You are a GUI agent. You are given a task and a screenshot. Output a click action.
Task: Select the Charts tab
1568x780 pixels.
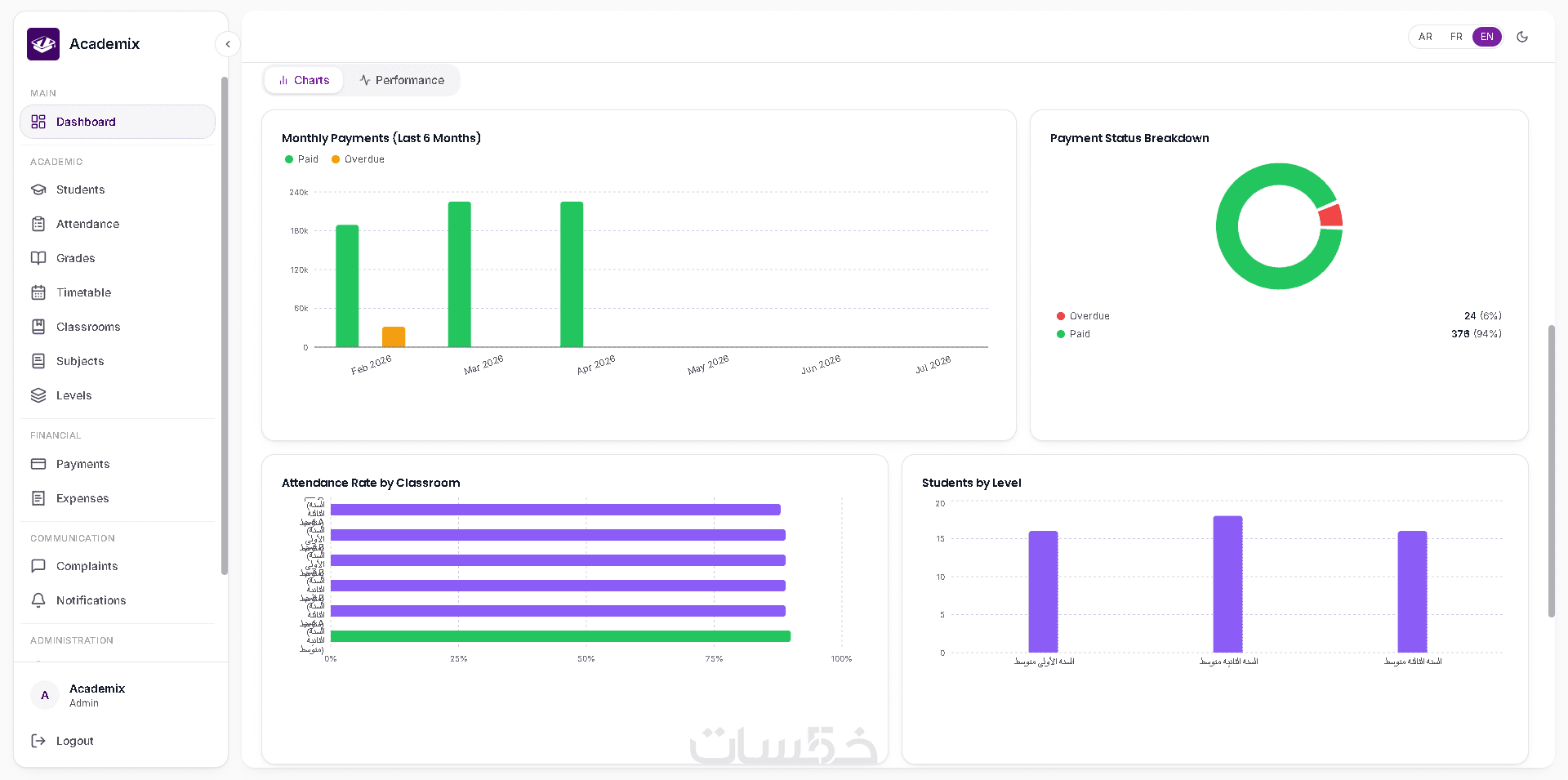[304, 80]
